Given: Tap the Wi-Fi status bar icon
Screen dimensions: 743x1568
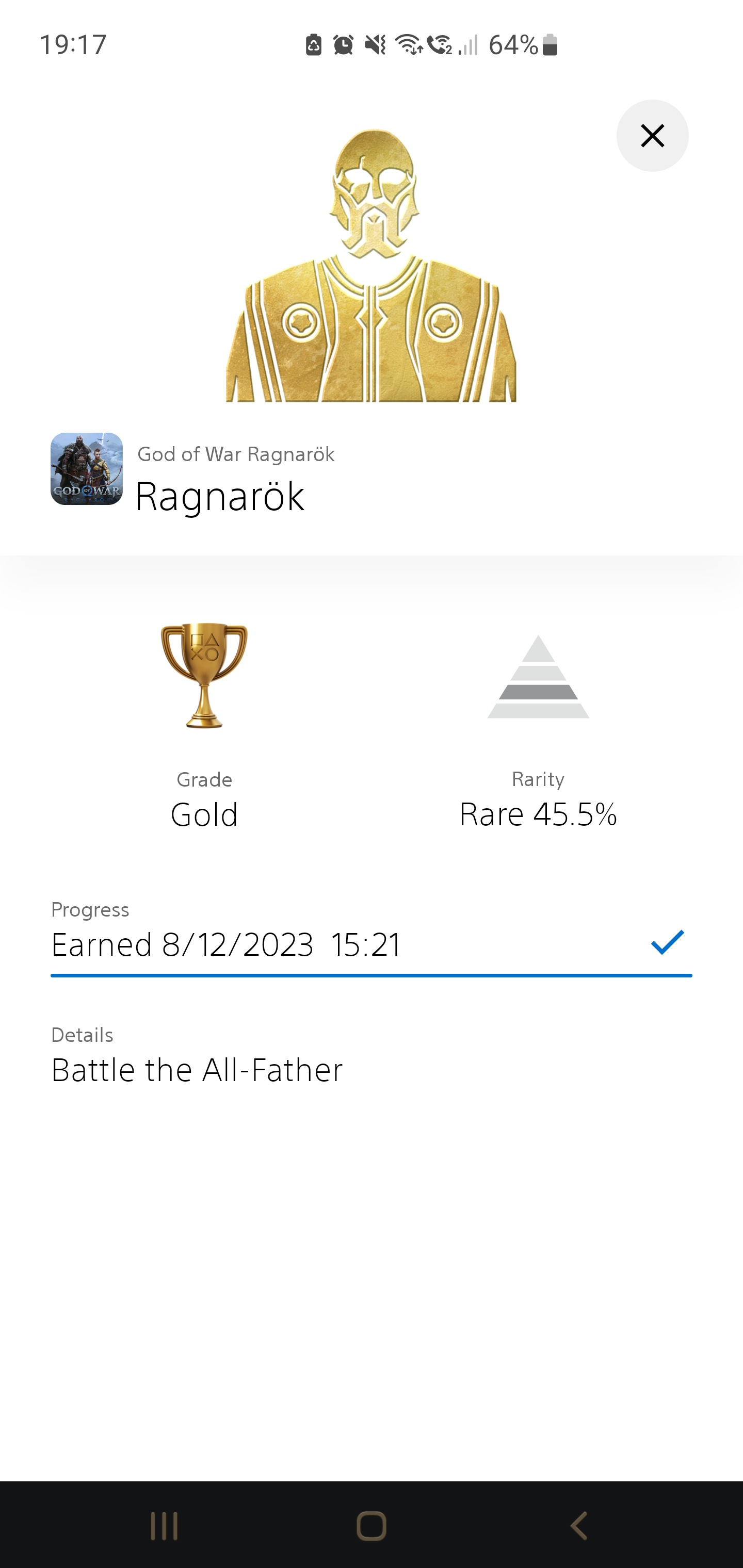Looking at the screenshot, I should 408,44.
